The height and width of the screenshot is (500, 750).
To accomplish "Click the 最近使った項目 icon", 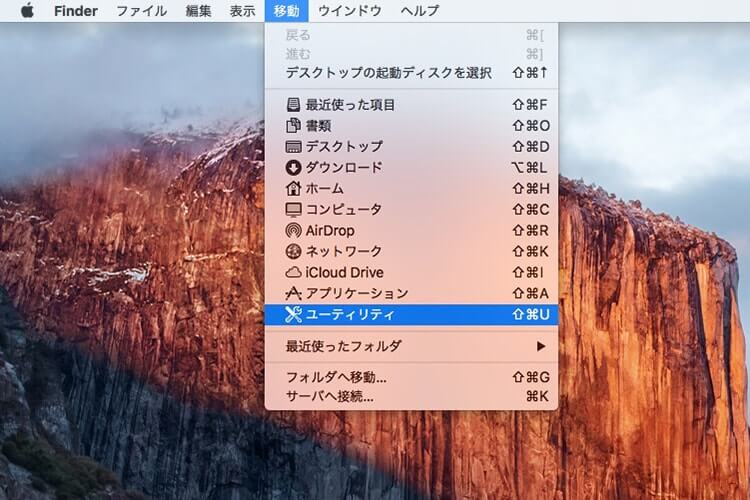I will 293,104.
